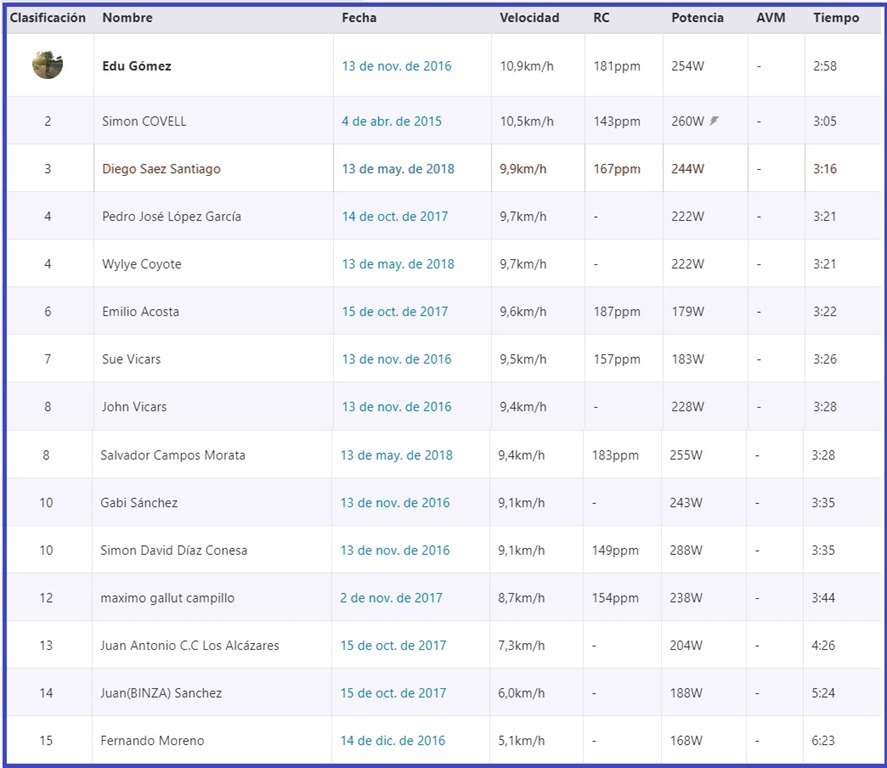Screen dimensions: 887x768
Task: Click the Velocidad column header
Action: pos(529,18)
